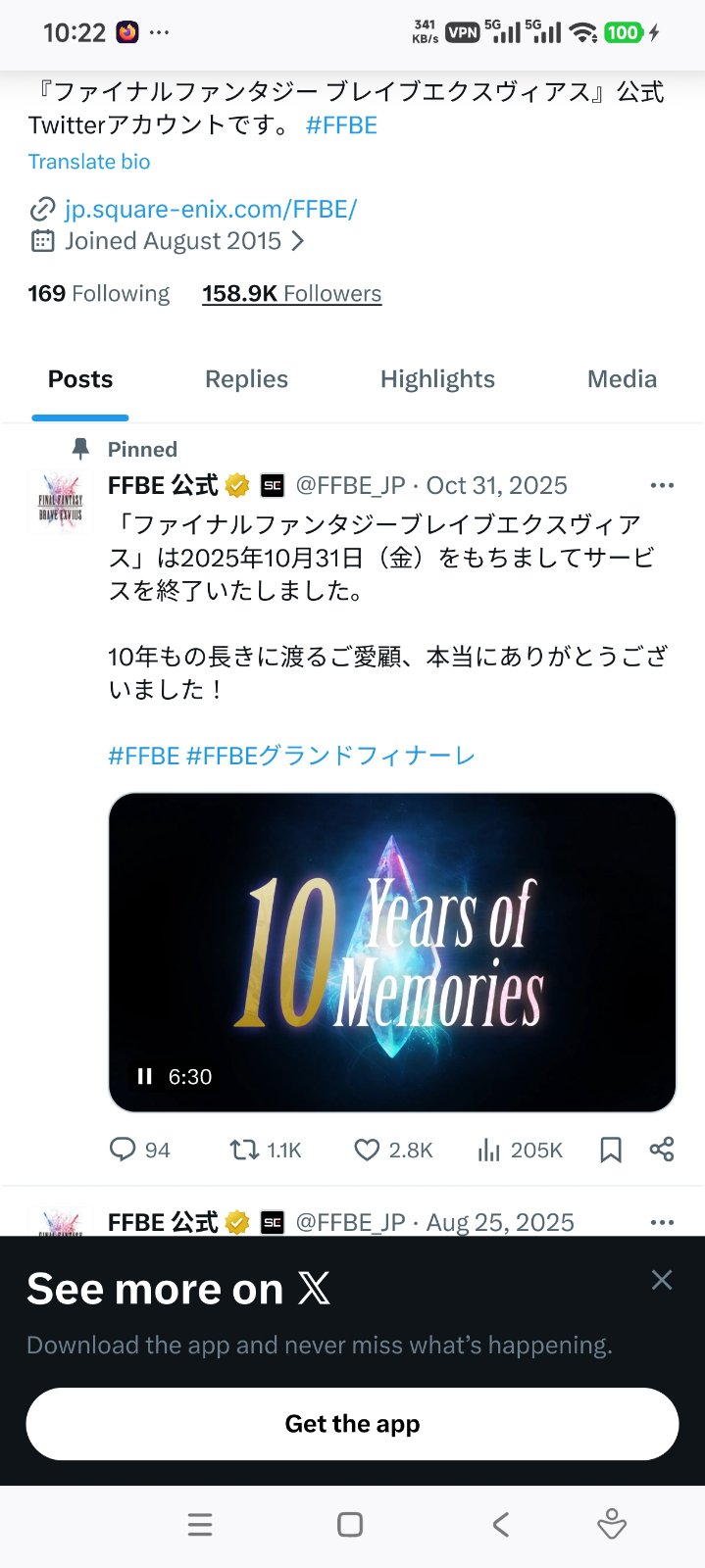Bookmark the pinned FFBE post

coord(611,1150)
